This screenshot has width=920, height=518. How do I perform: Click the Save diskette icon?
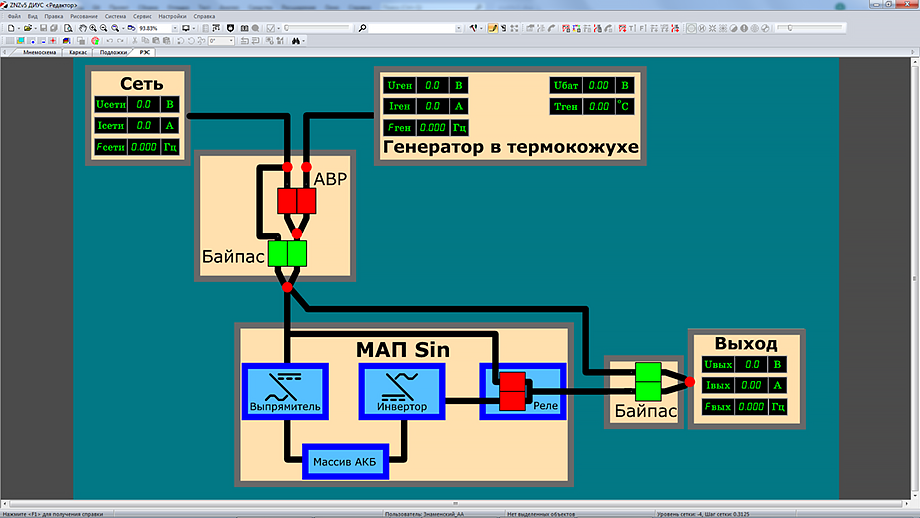tap(43, 28)
